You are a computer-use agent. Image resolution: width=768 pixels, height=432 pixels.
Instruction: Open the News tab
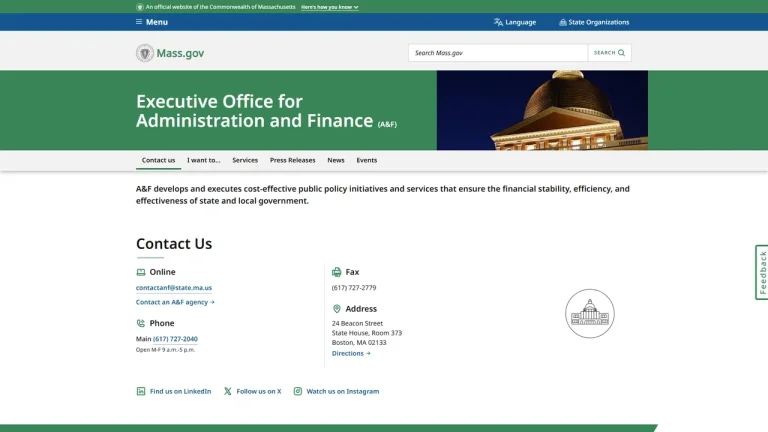[x=336, y=160]
